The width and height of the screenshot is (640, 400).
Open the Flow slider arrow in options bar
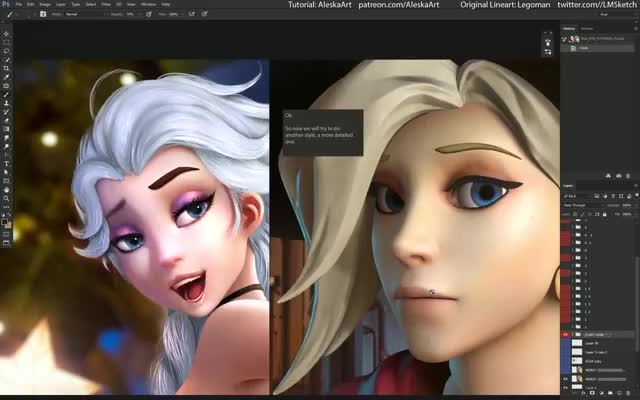182,14
